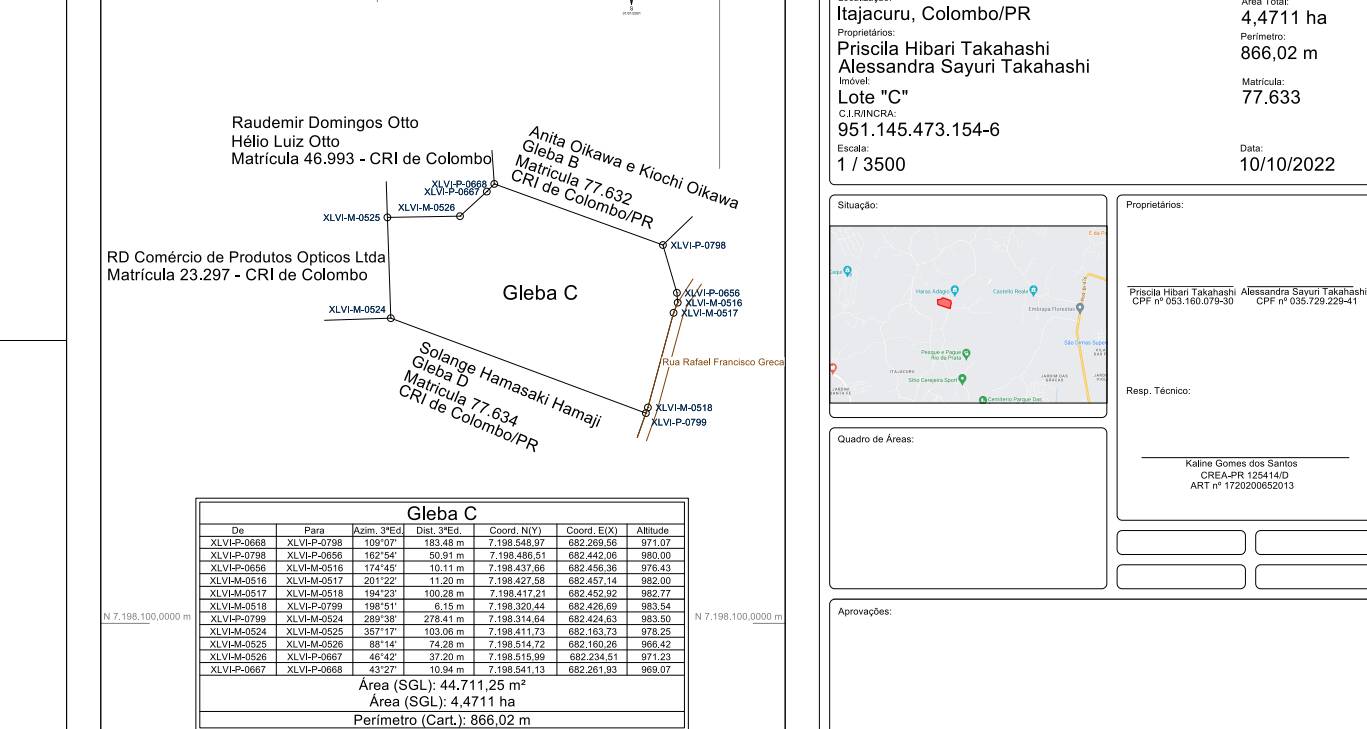Screen dimensions: 1367x729
Task: Click the Quadro de Áreas empty box
Action: (x=968, y=508)
